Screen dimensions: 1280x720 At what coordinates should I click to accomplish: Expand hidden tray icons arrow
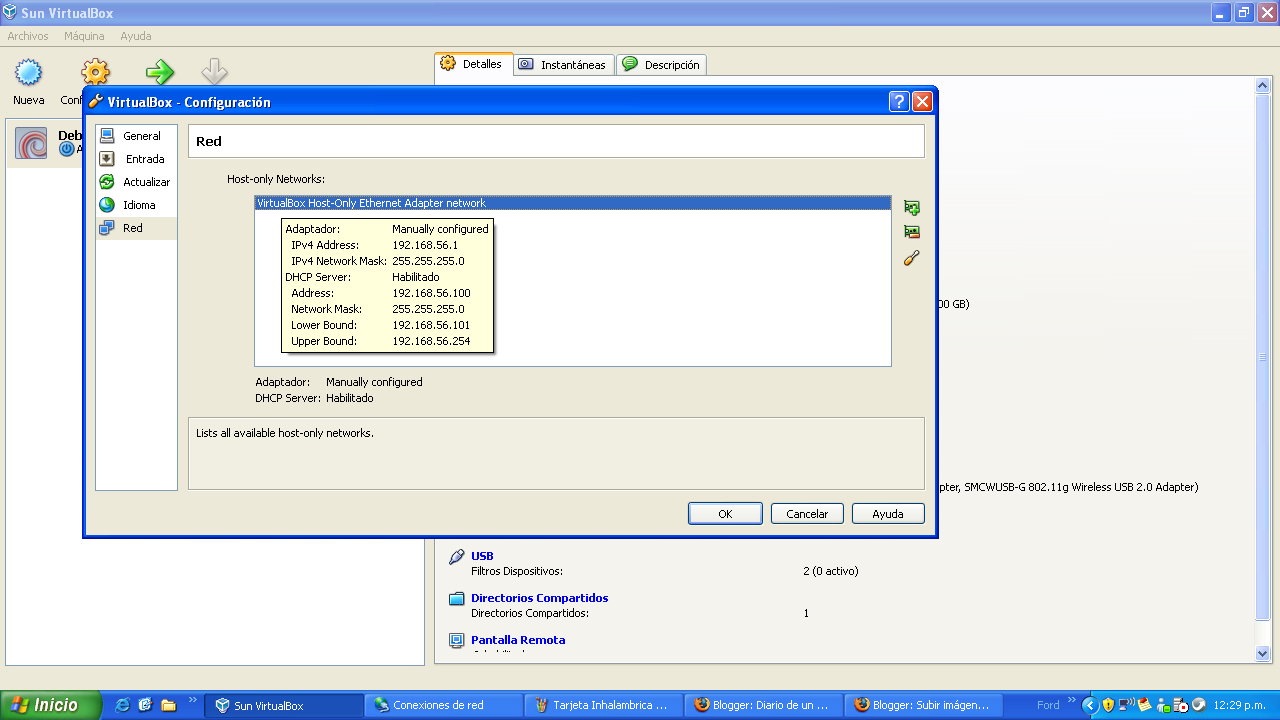(x=1091, y=705)
